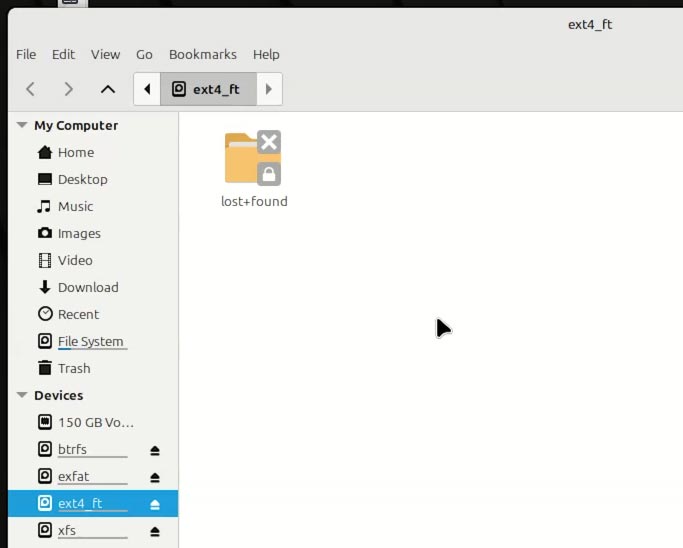Eject the btrfs volume
This screenshot has height=548, width=683.
155,450
